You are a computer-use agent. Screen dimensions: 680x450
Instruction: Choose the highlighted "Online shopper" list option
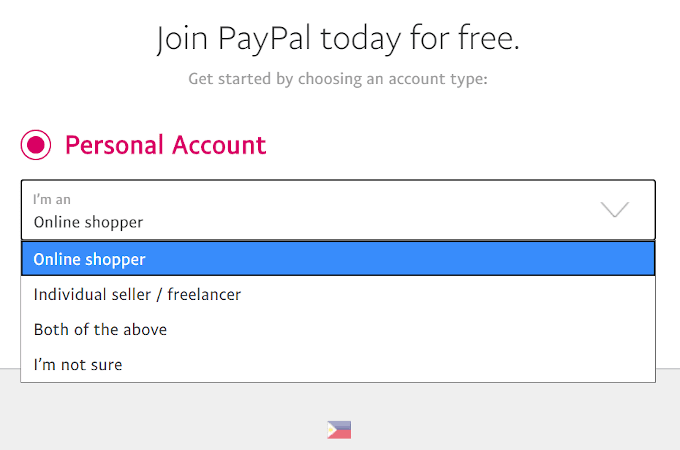coord(90,259)
